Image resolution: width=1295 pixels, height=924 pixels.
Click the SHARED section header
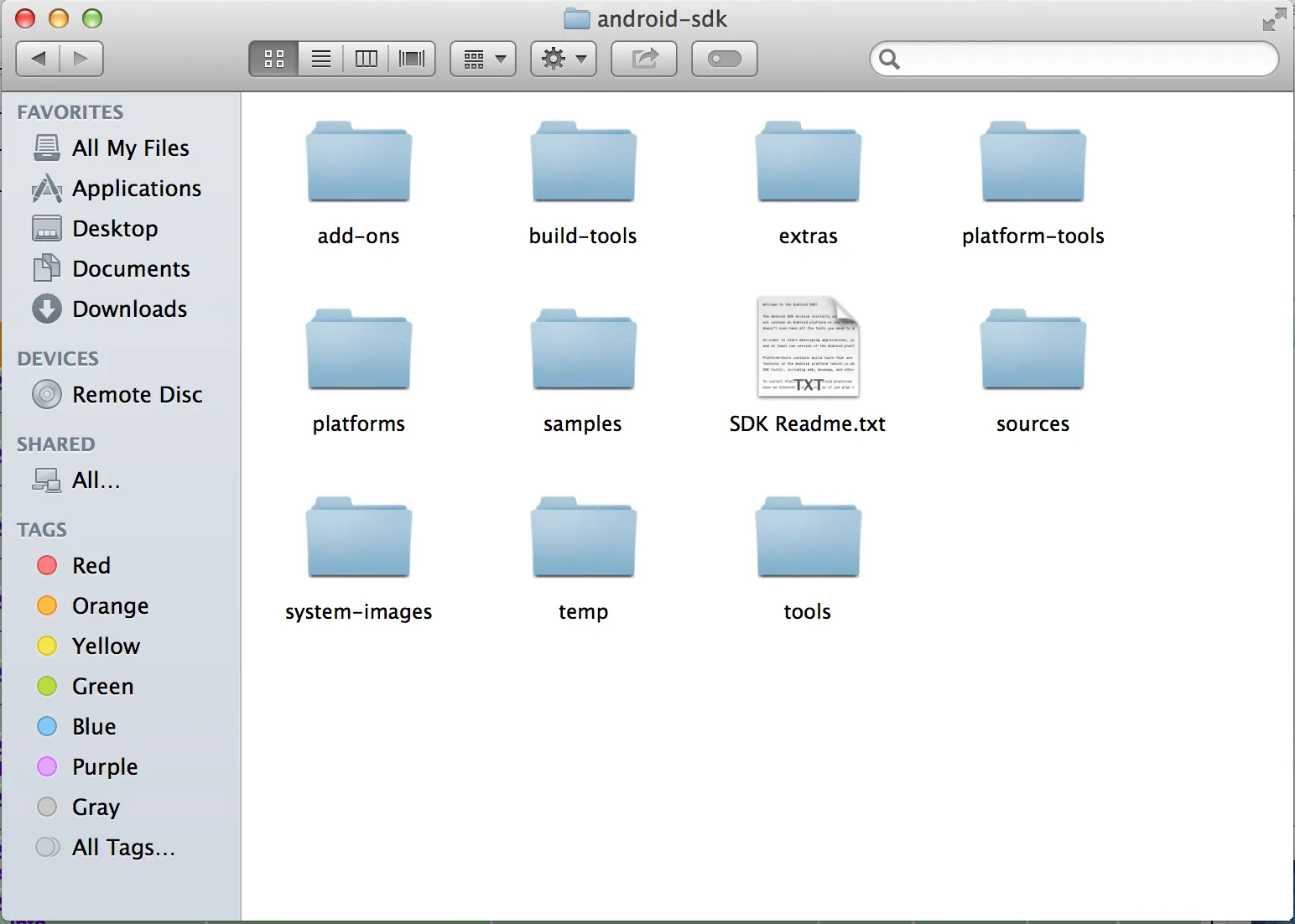(x=56, y=444)
